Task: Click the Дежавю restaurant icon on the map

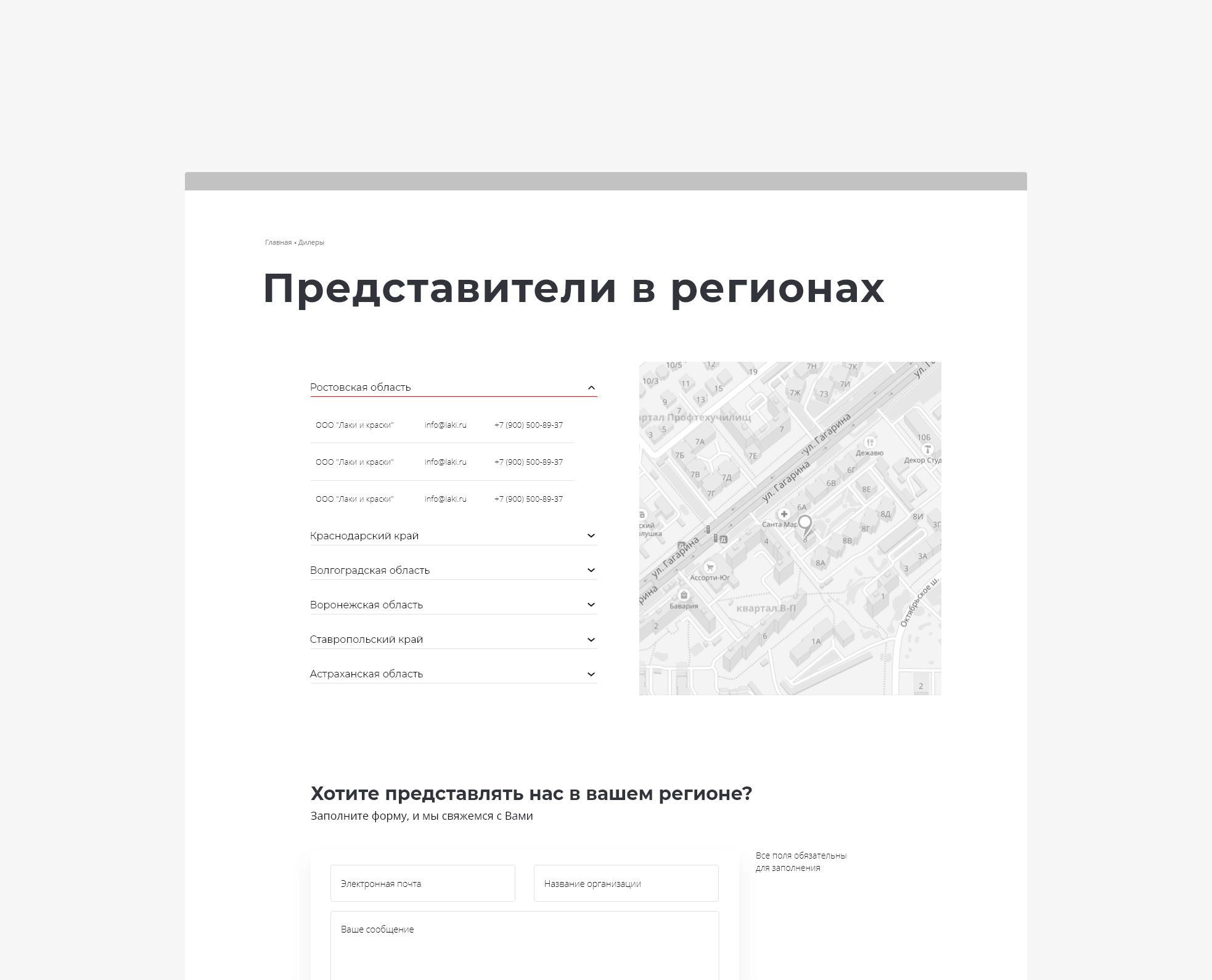Action: pyautogui.click(x=870, y=442)
